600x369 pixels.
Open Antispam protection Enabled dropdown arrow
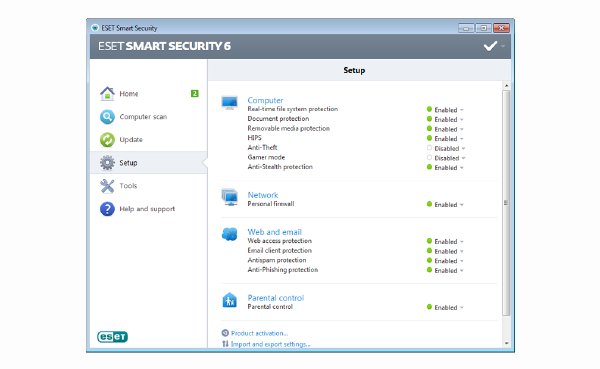(462, 261)
